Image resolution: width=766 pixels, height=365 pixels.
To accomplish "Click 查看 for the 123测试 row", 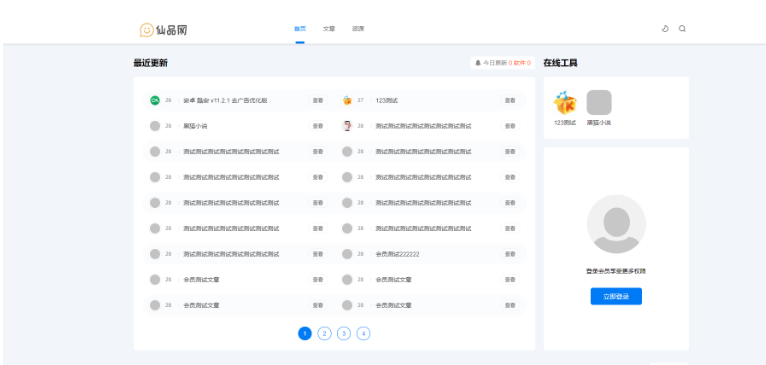I will [510, 100].
